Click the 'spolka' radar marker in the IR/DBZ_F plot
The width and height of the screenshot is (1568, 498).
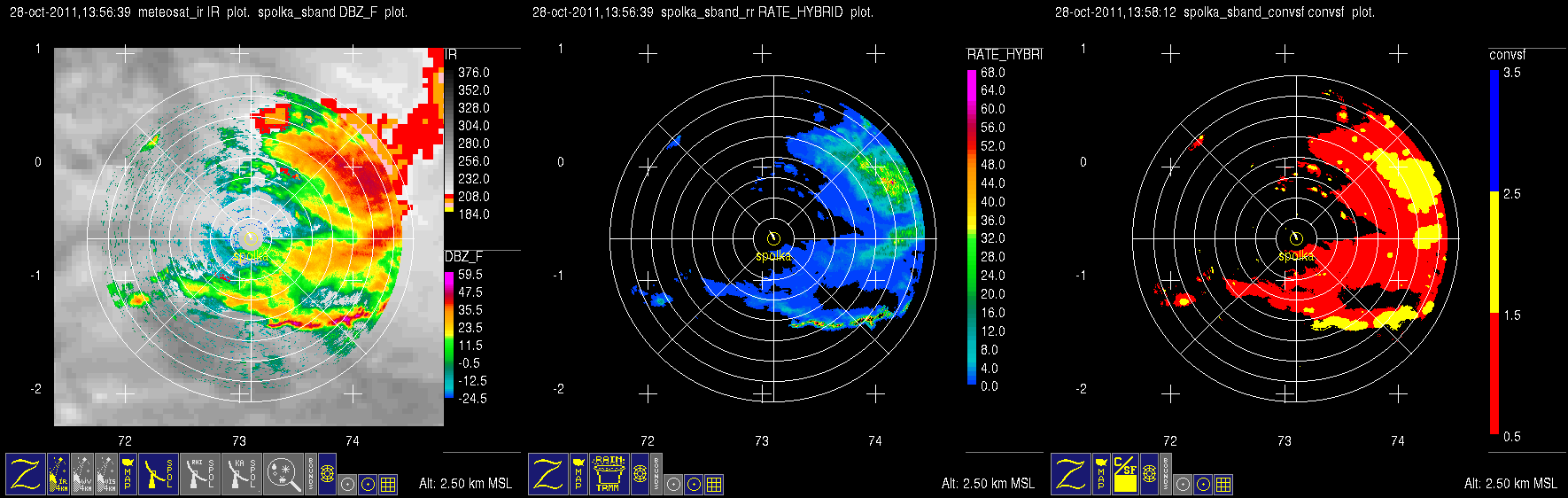(x=251, y=256)
